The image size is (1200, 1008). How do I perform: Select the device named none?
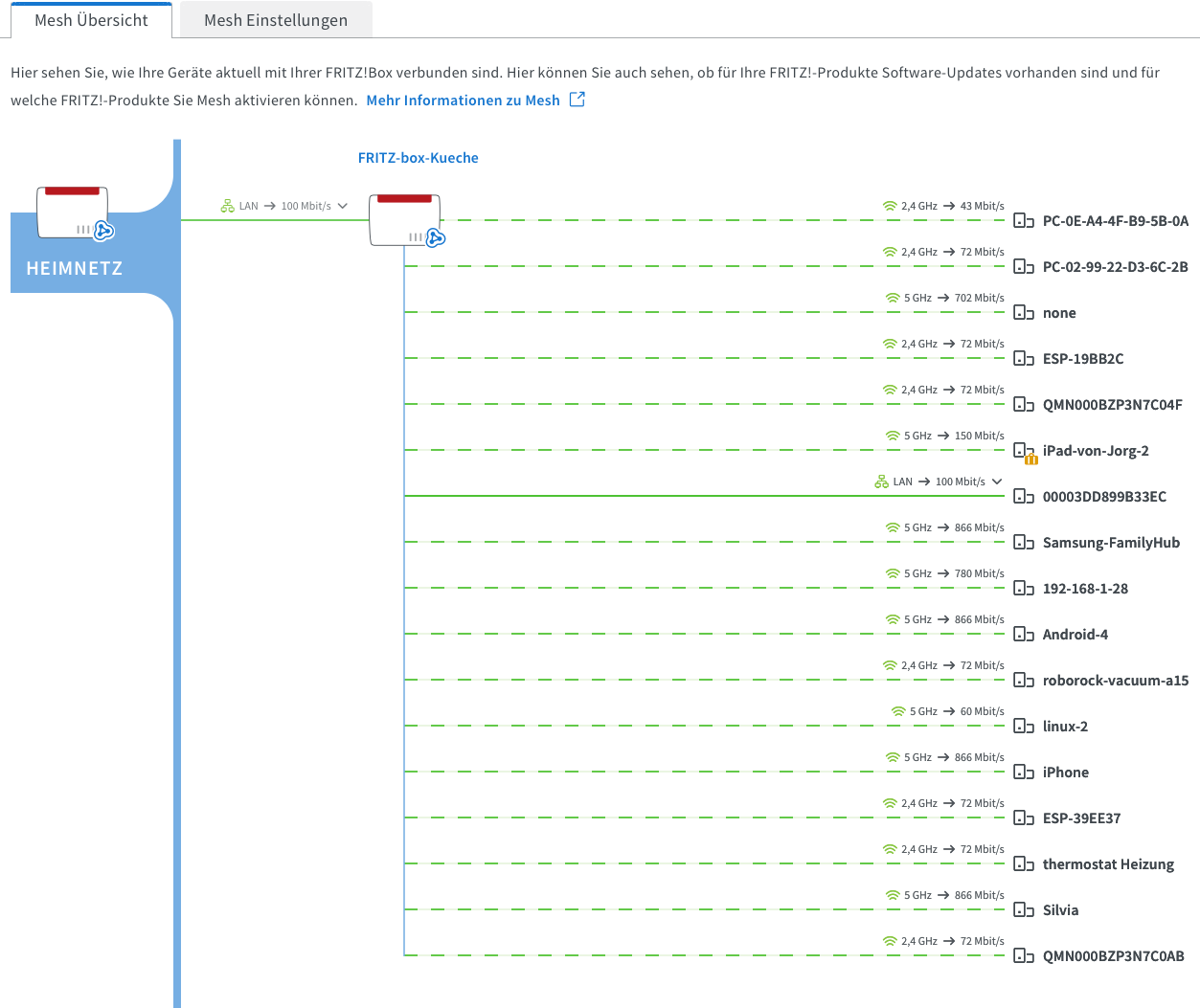1059,313
